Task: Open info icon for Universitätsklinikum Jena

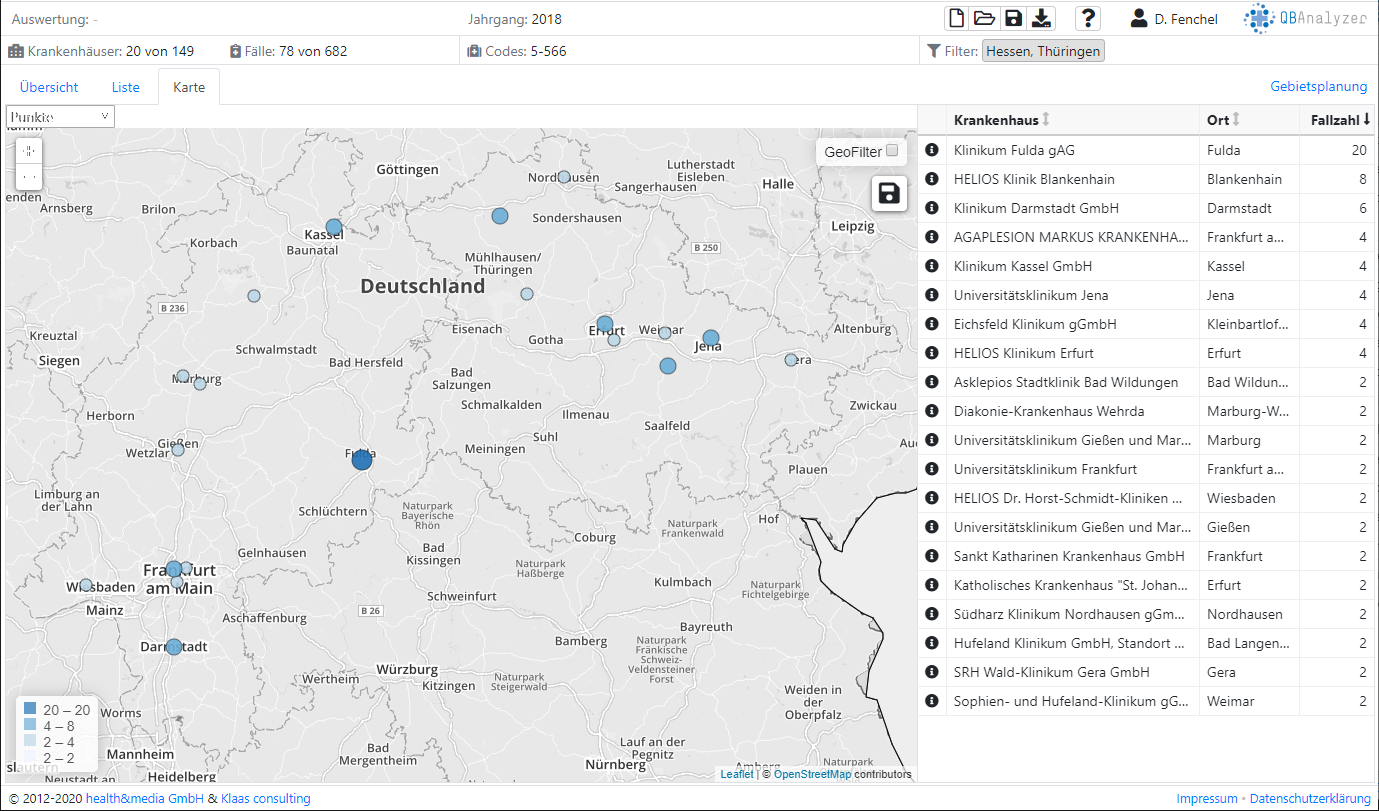Action: [x=932, y=295]
